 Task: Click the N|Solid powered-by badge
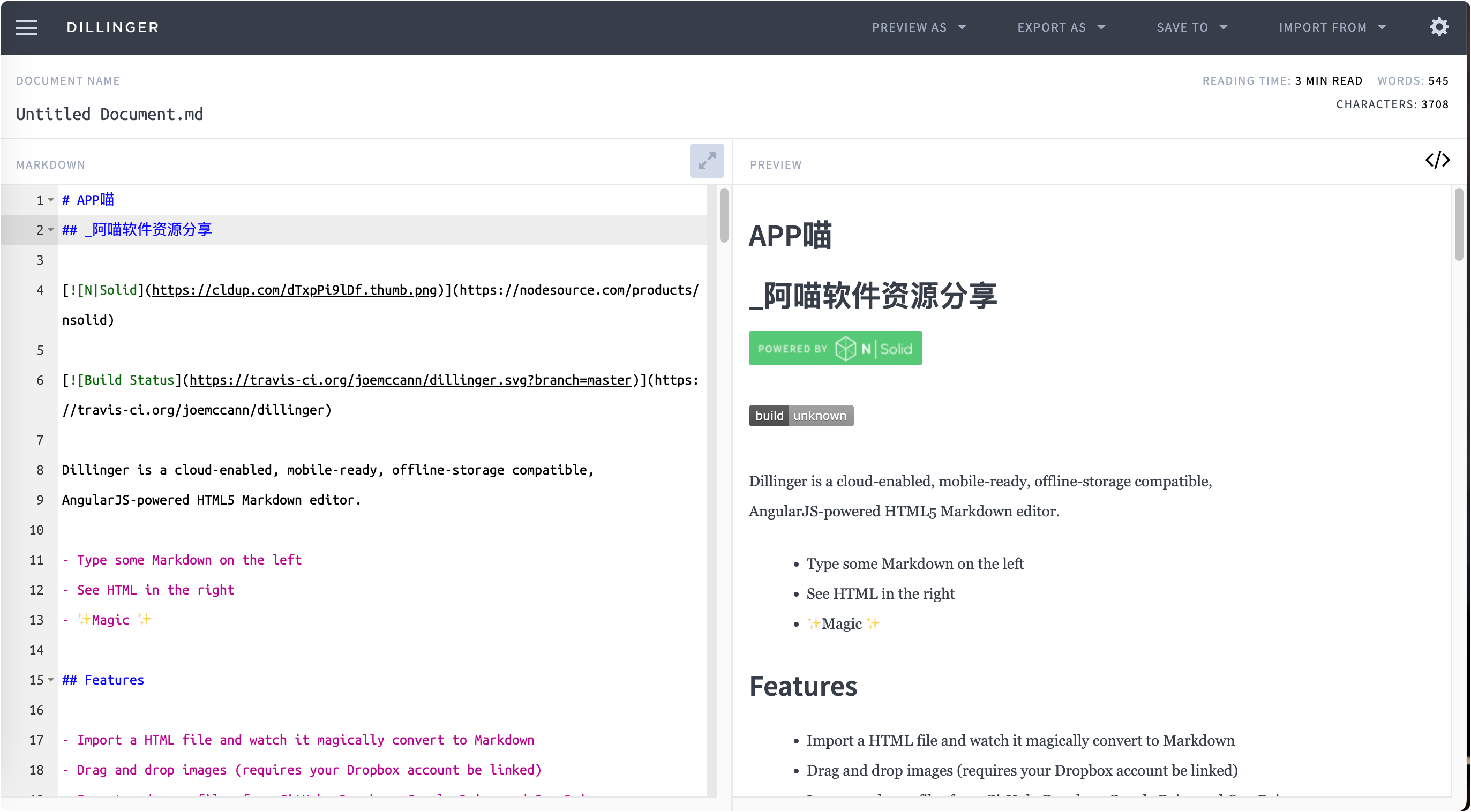(835, 348)
